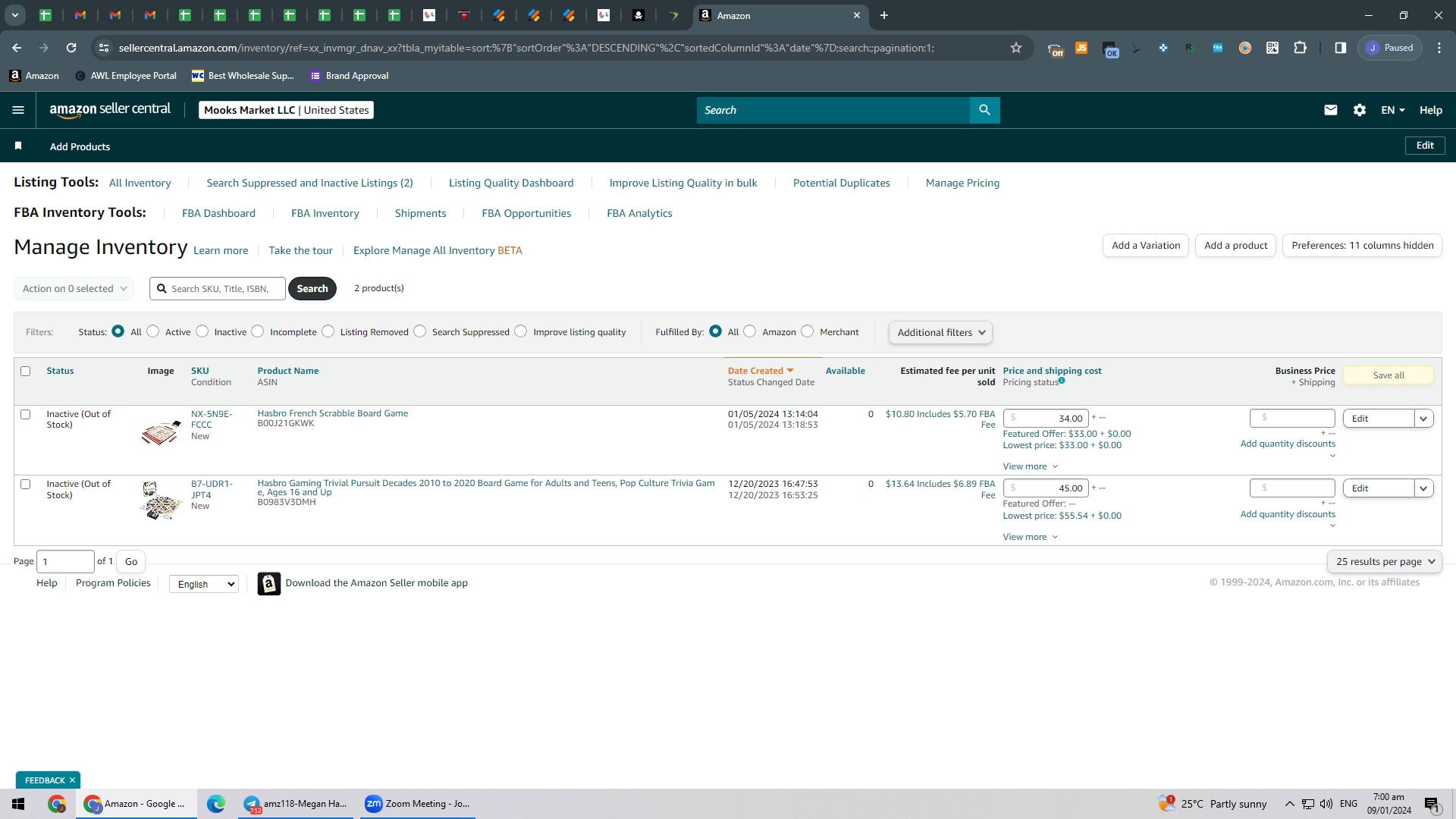This screenshot has height=819, width=1456.
Task: Click the browser back arrow
Action: point(17,48)
